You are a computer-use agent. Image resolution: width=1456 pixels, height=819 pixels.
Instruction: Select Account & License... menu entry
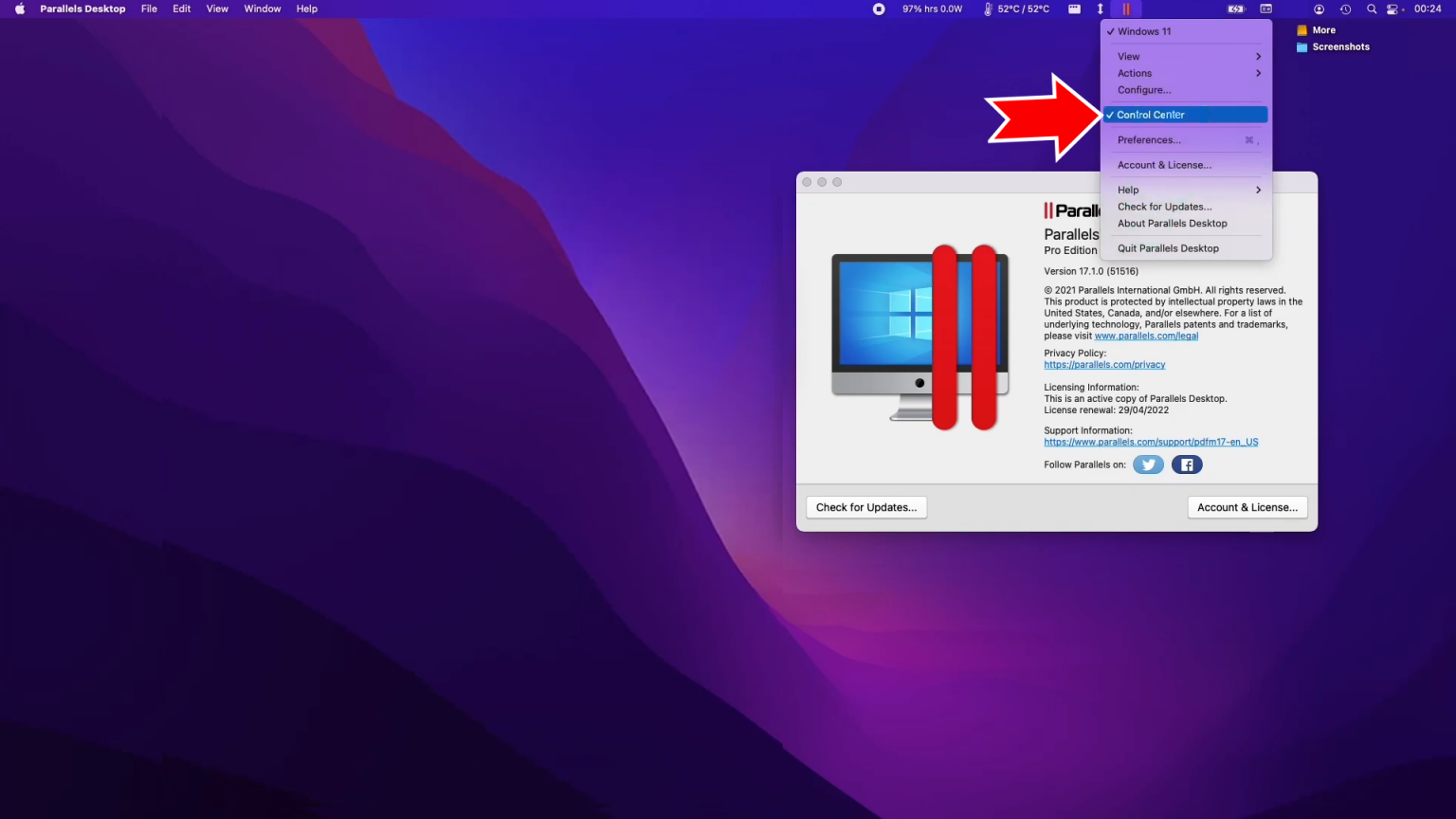click(x=1186, y=165)
